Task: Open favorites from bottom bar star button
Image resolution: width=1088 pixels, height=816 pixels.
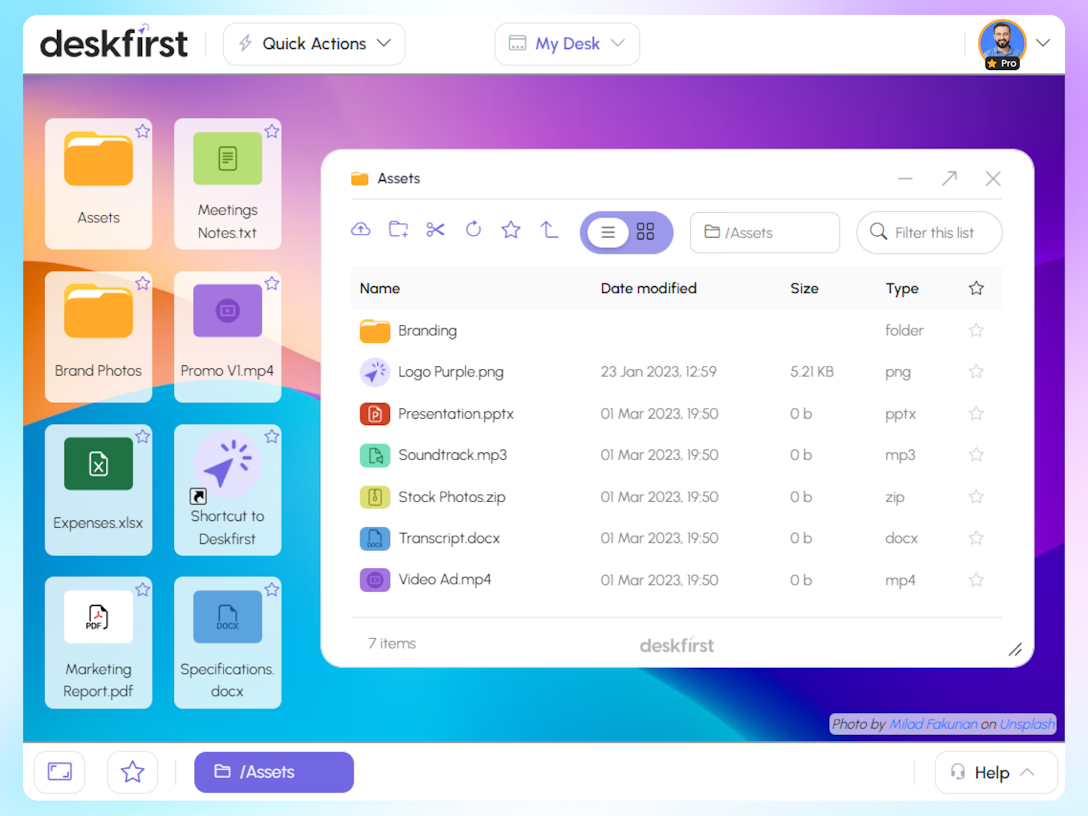Action: (x=132, y=772)
